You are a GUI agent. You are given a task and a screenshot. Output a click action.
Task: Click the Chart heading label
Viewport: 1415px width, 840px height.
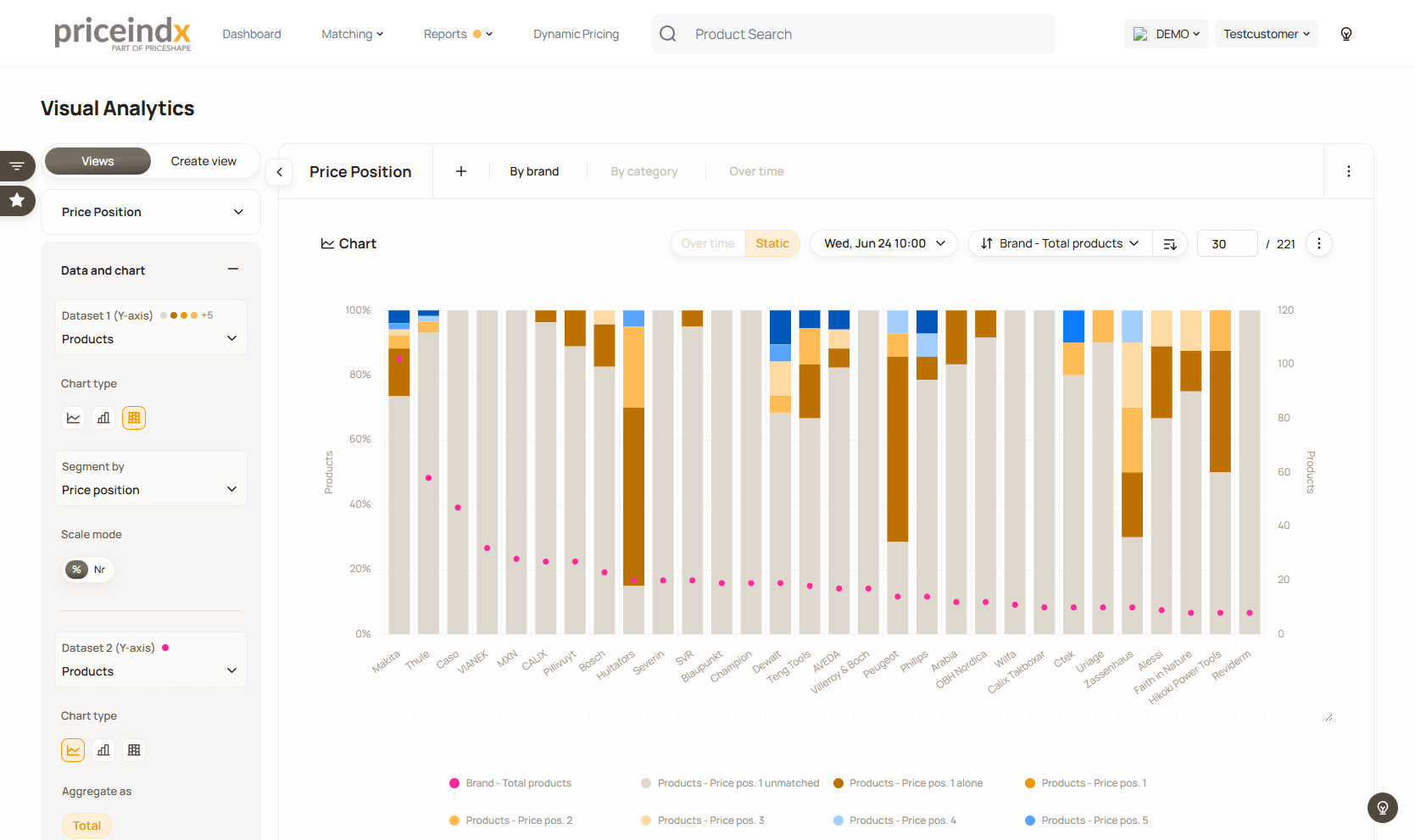click(x=348, y=244)
